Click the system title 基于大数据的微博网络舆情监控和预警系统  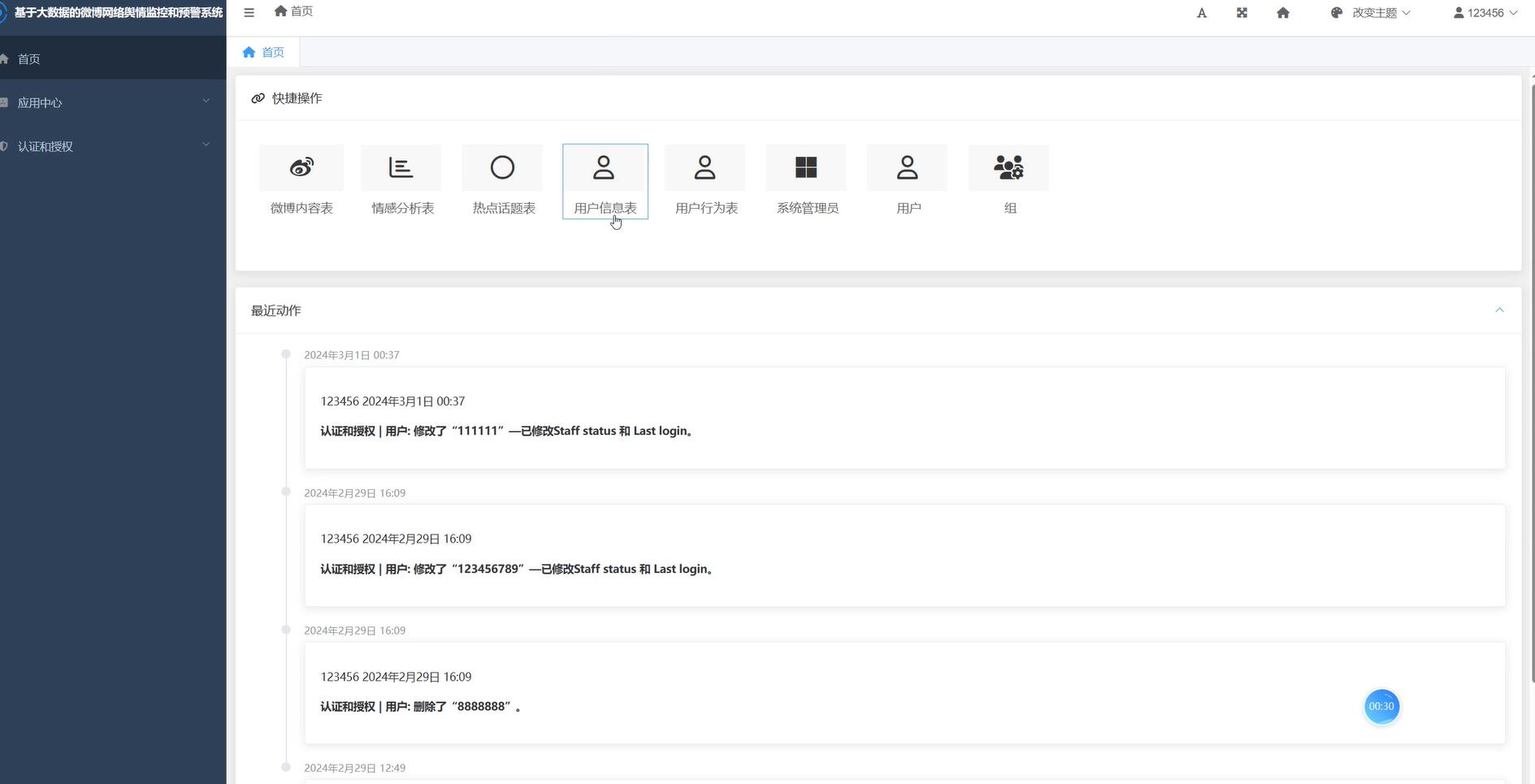[119, 13]
